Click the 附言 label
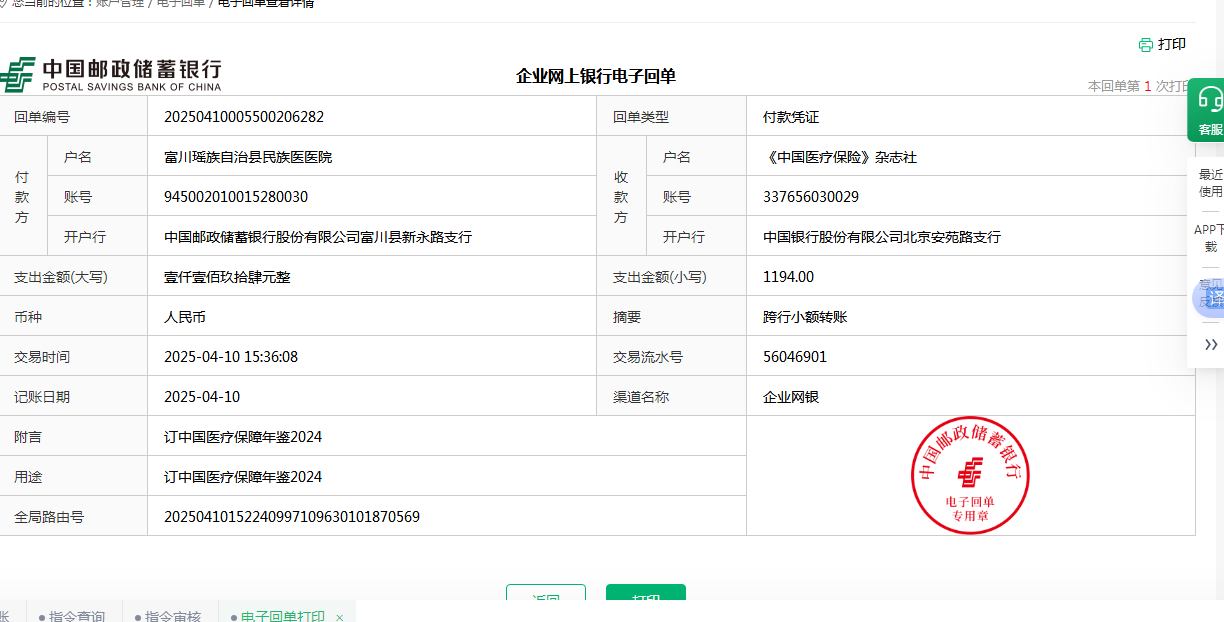This screenshot has width=1224, height=622. (x=28, y=437)
